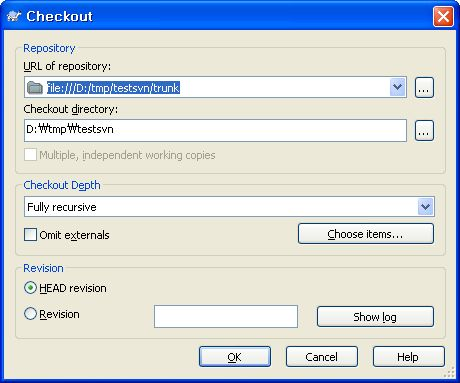Open Help for Checkout dialog

(408, 357)
